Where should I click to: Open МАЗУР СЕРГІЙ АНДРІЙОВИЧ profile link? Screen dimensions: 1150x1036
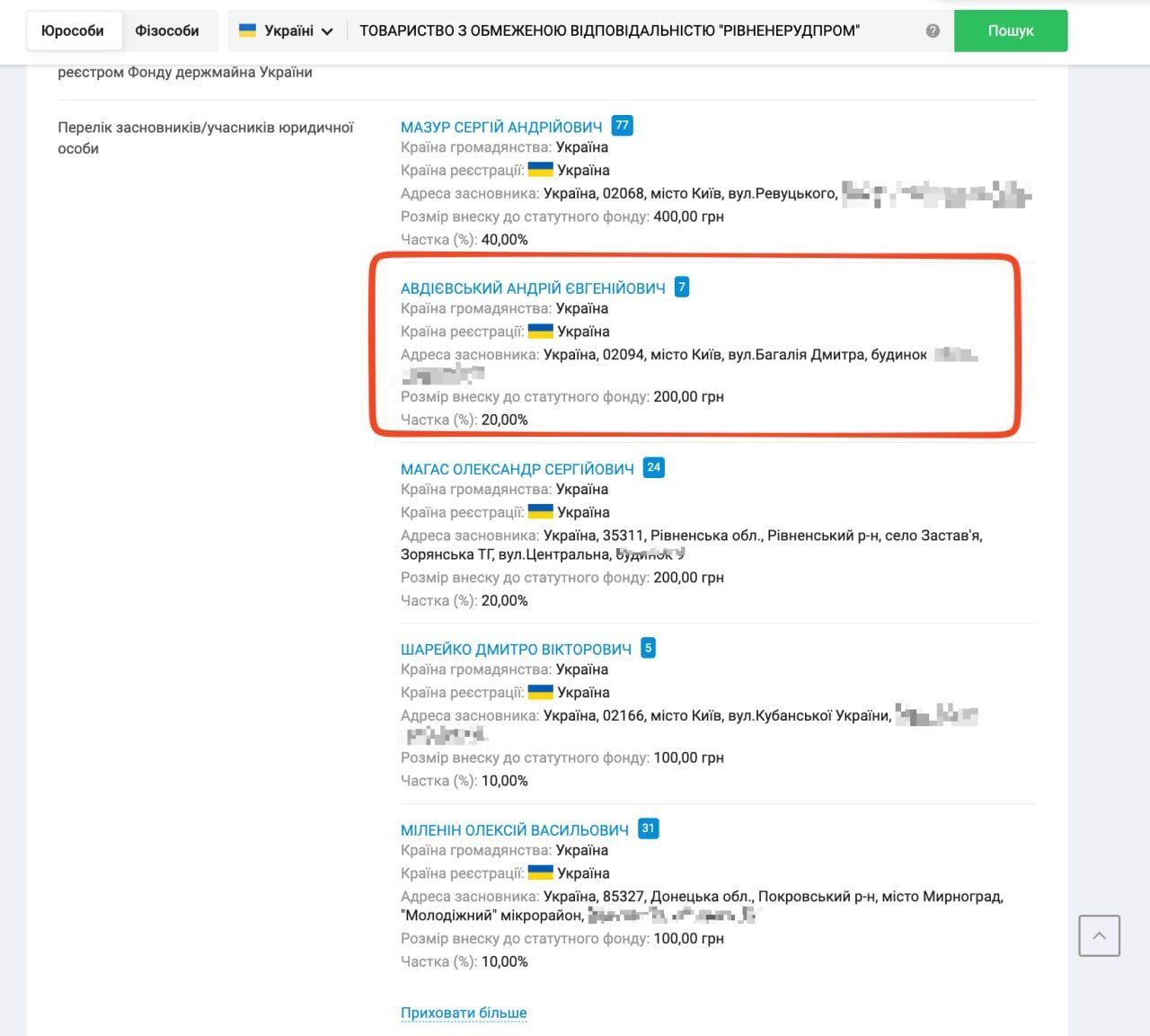(501, 127)
